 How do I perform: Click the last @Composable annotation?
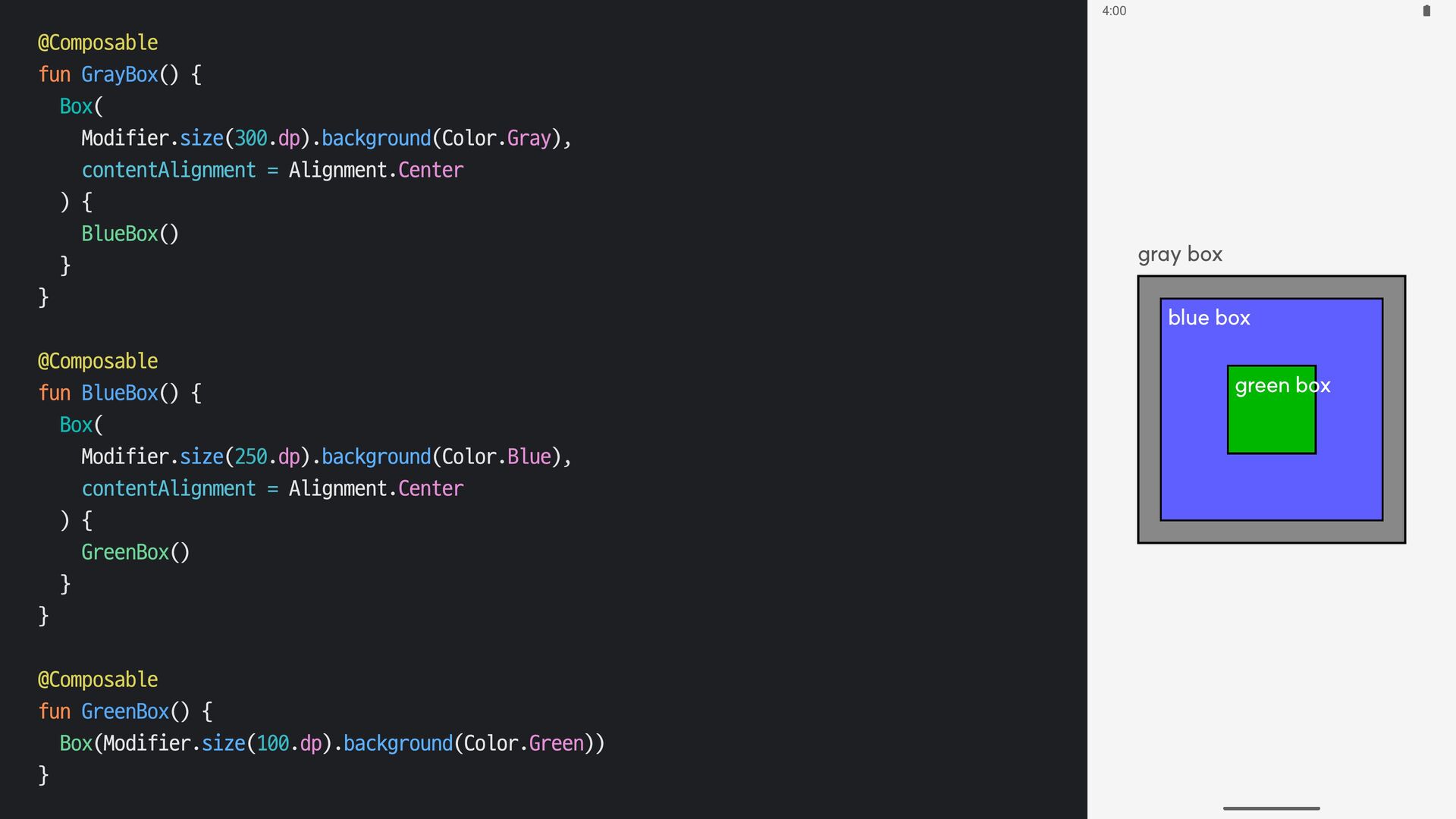(x=98, y=679)
